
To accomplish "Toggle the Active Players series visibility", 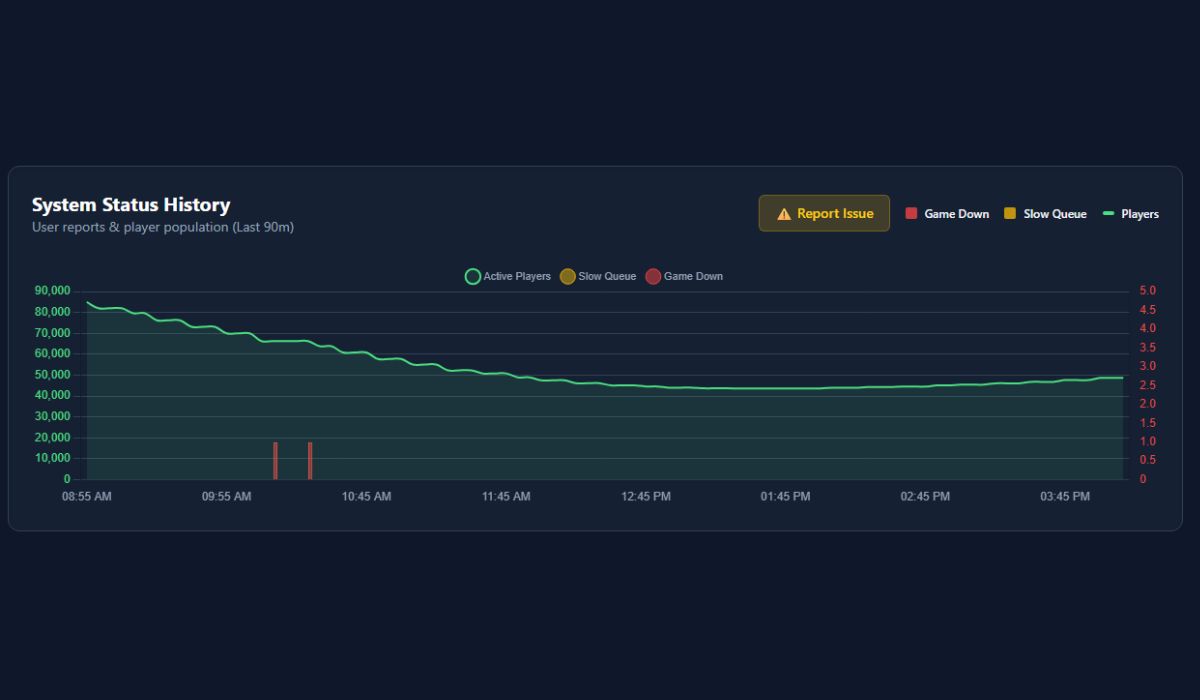I will (x=508, y=276).
